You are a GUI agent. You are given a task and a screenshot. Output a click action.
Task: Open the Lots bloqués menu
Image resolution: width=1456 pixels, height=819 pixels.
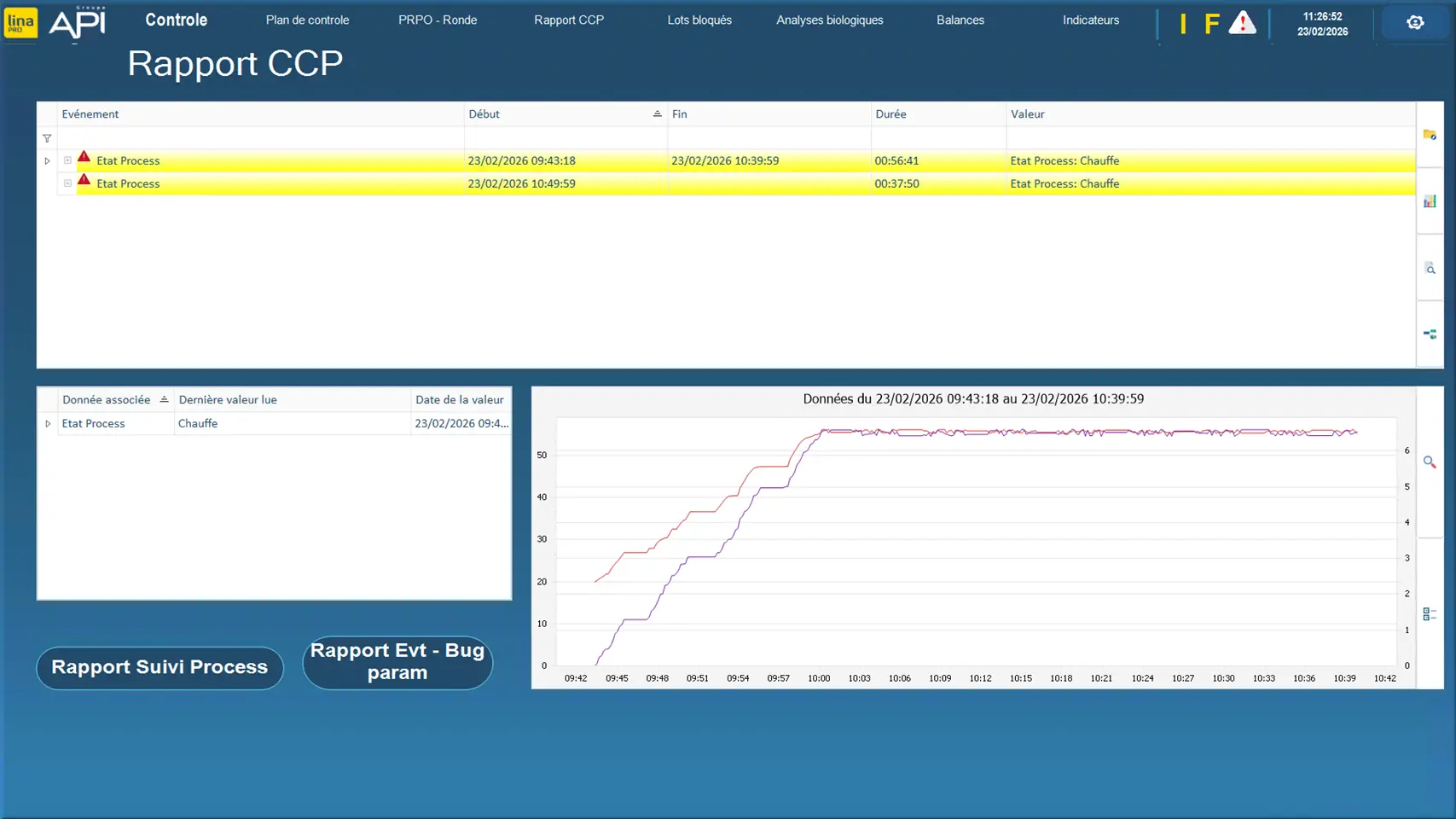(x=699, y=20)
